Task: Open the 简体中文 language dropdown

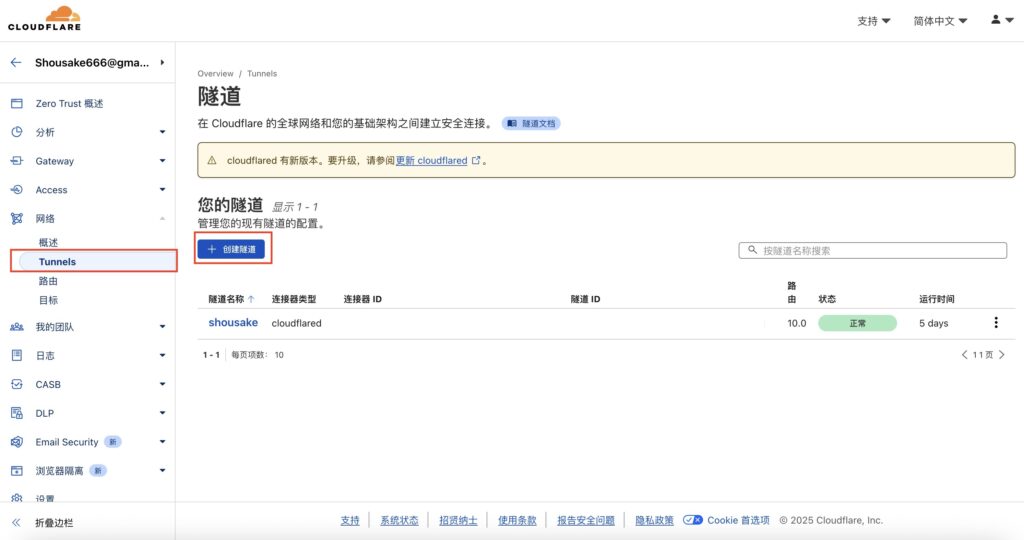Action: pyautogui.click(x=940, y=21)
